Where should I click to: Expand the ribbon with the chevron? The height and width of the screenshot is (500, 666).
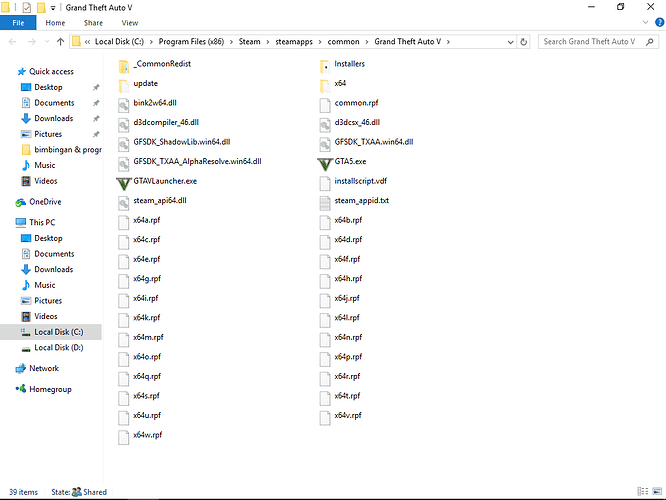coord(646,23)
